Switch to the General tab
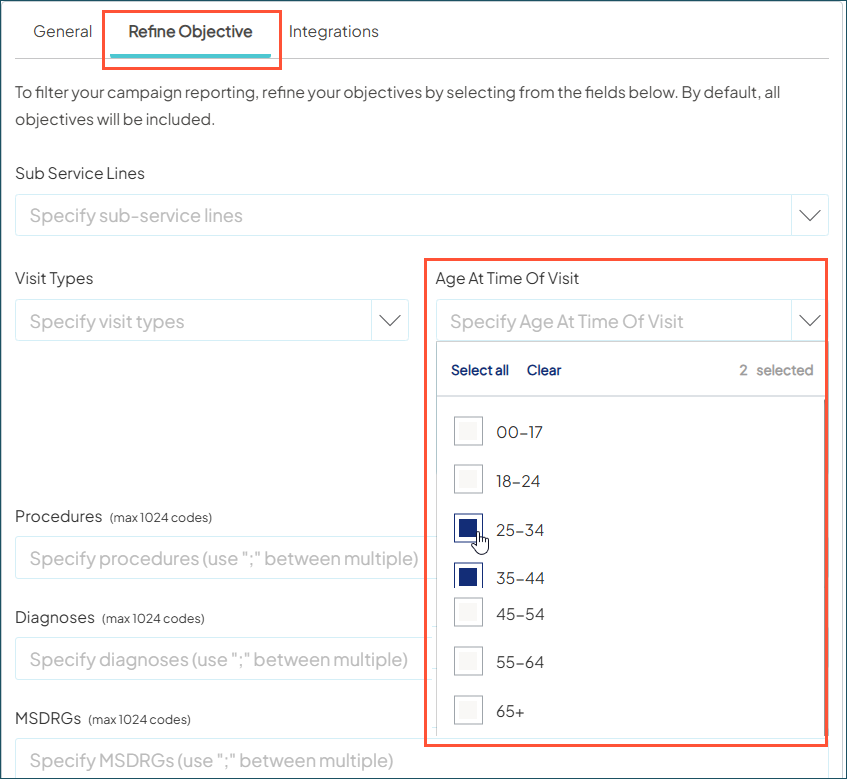 coord(62,31)
